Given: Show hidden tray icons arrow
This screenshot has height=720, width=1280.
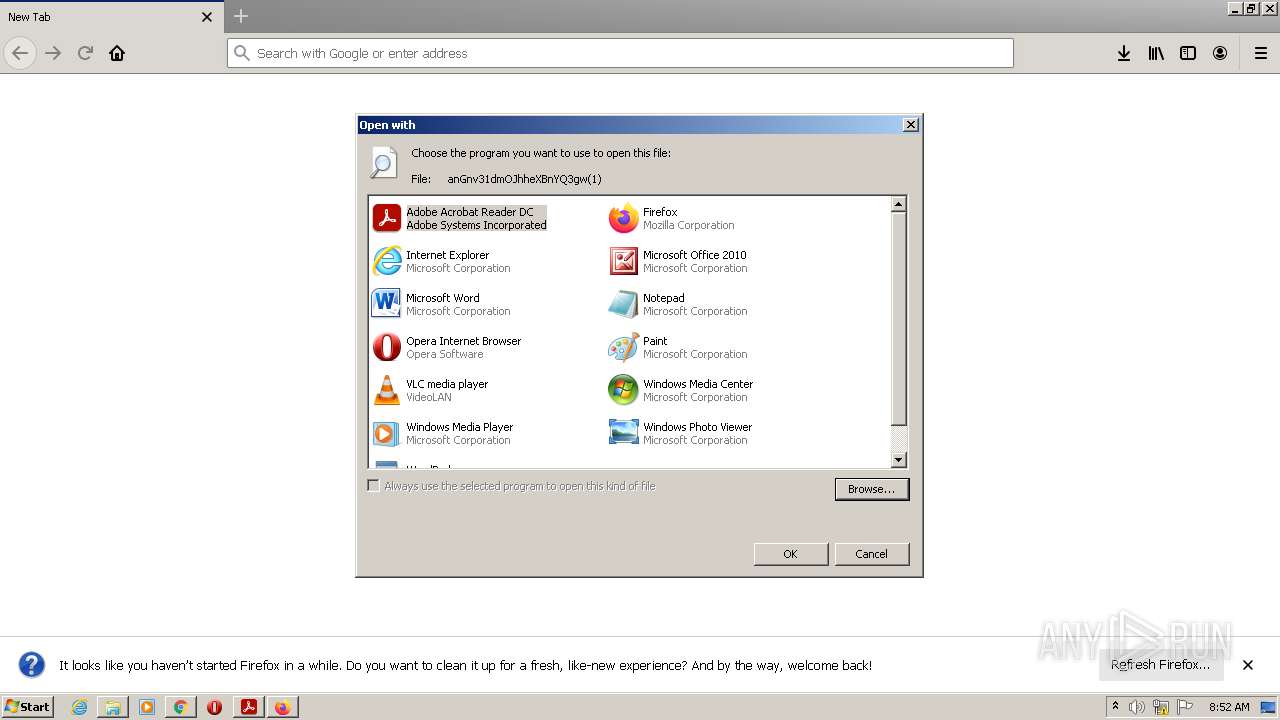Looking at the screenshot, I should pos(1115,707).
